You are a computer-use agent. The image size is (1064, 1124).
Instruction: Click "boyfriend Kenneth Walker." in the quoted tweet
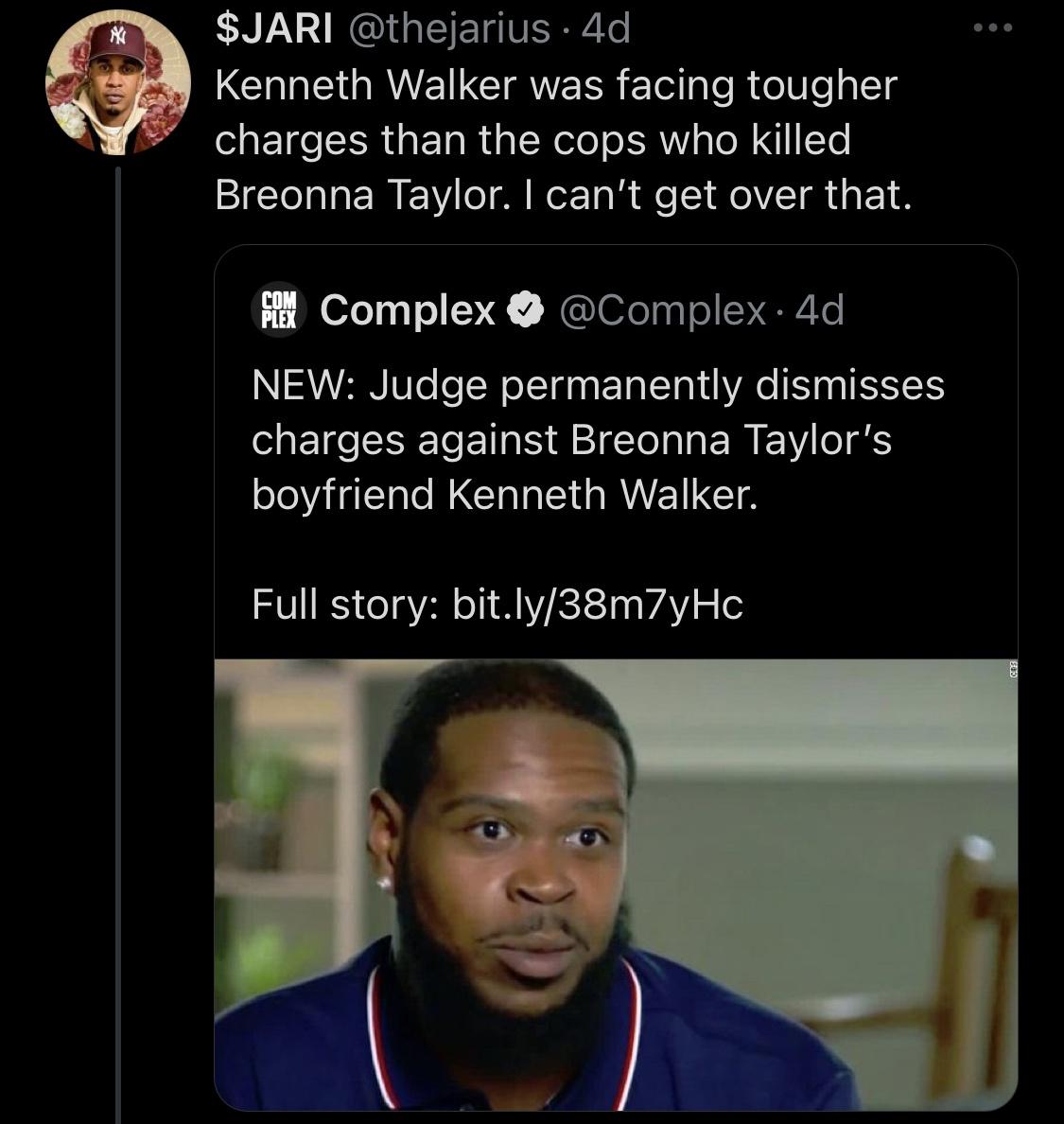coord(505,494)
